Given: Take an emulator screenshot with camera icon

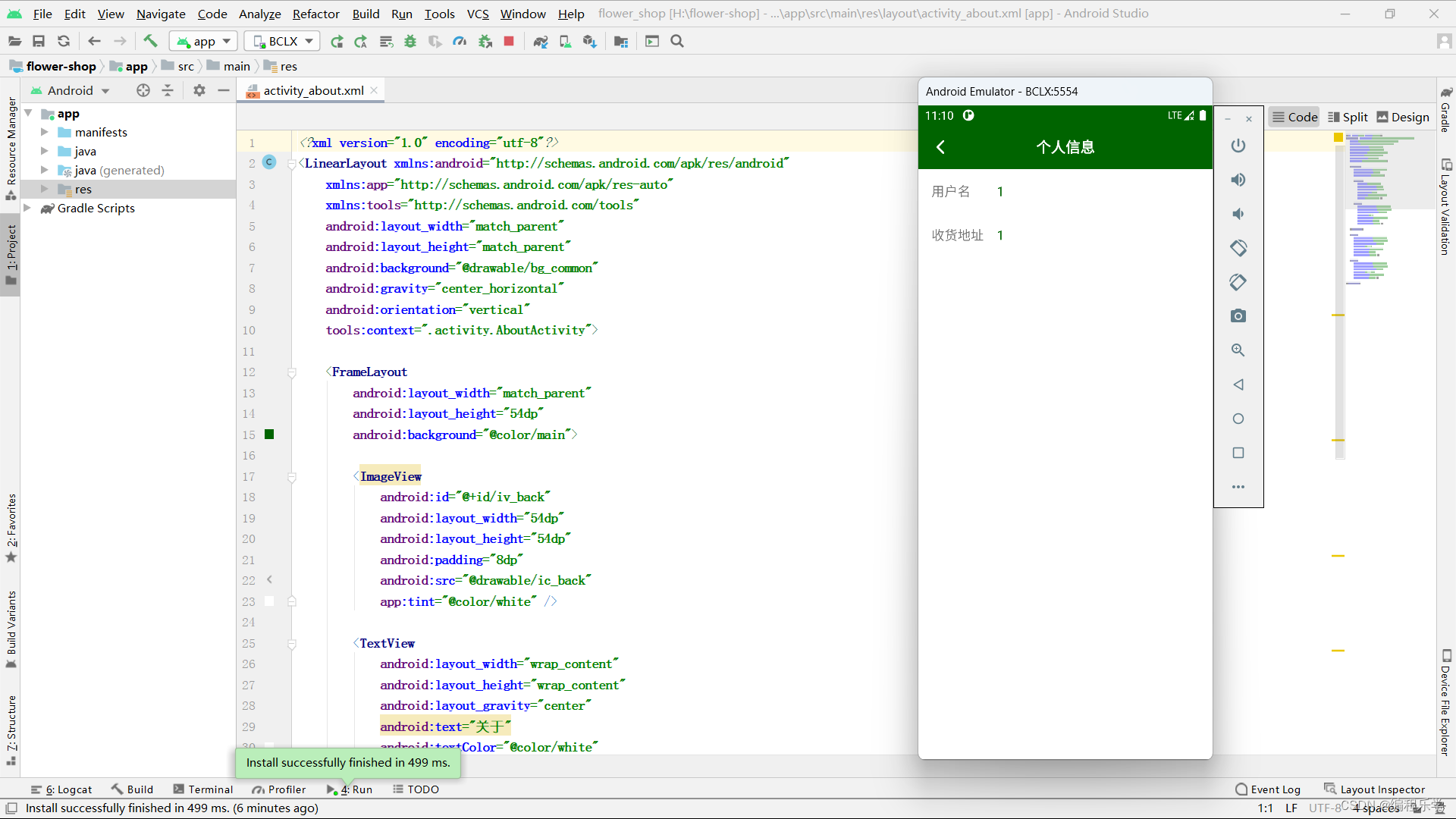Looking at the screenshot, I should 1238,315.
